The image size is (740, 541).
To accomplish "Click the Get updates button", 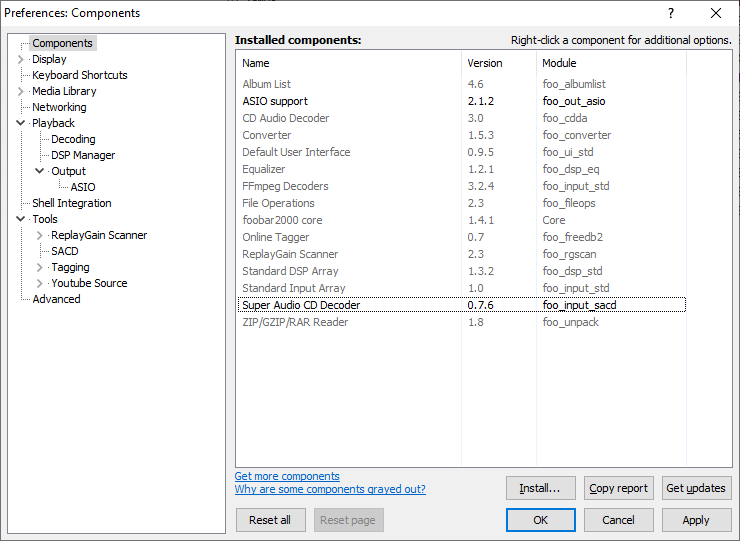I will point(696,488).
